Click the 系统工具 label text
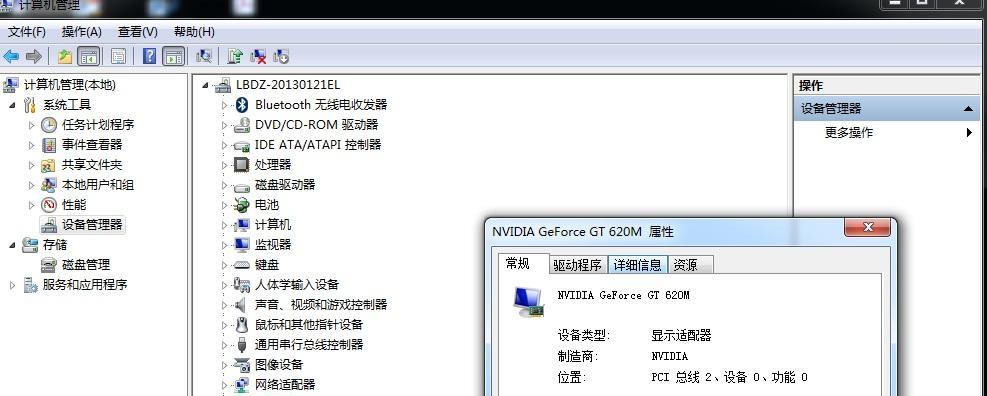This screenshot has height=396, width=987. coord(67,105)
